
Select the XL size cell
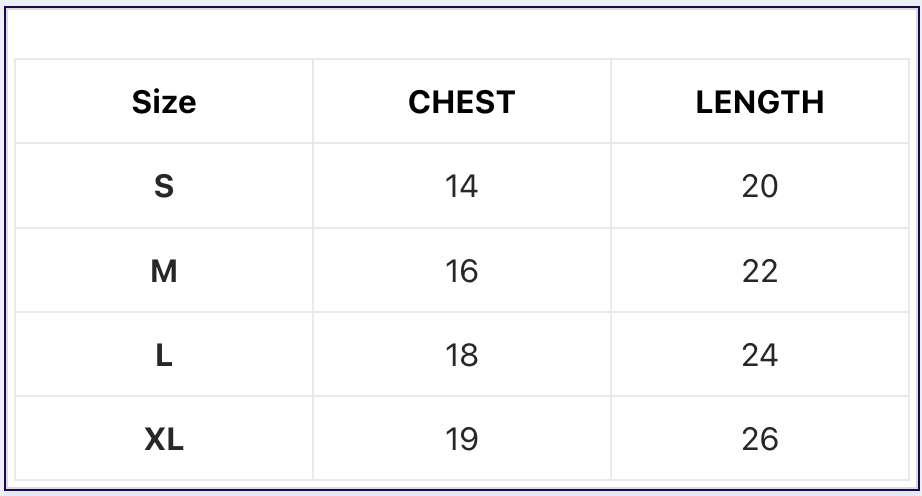pos(164,438)
